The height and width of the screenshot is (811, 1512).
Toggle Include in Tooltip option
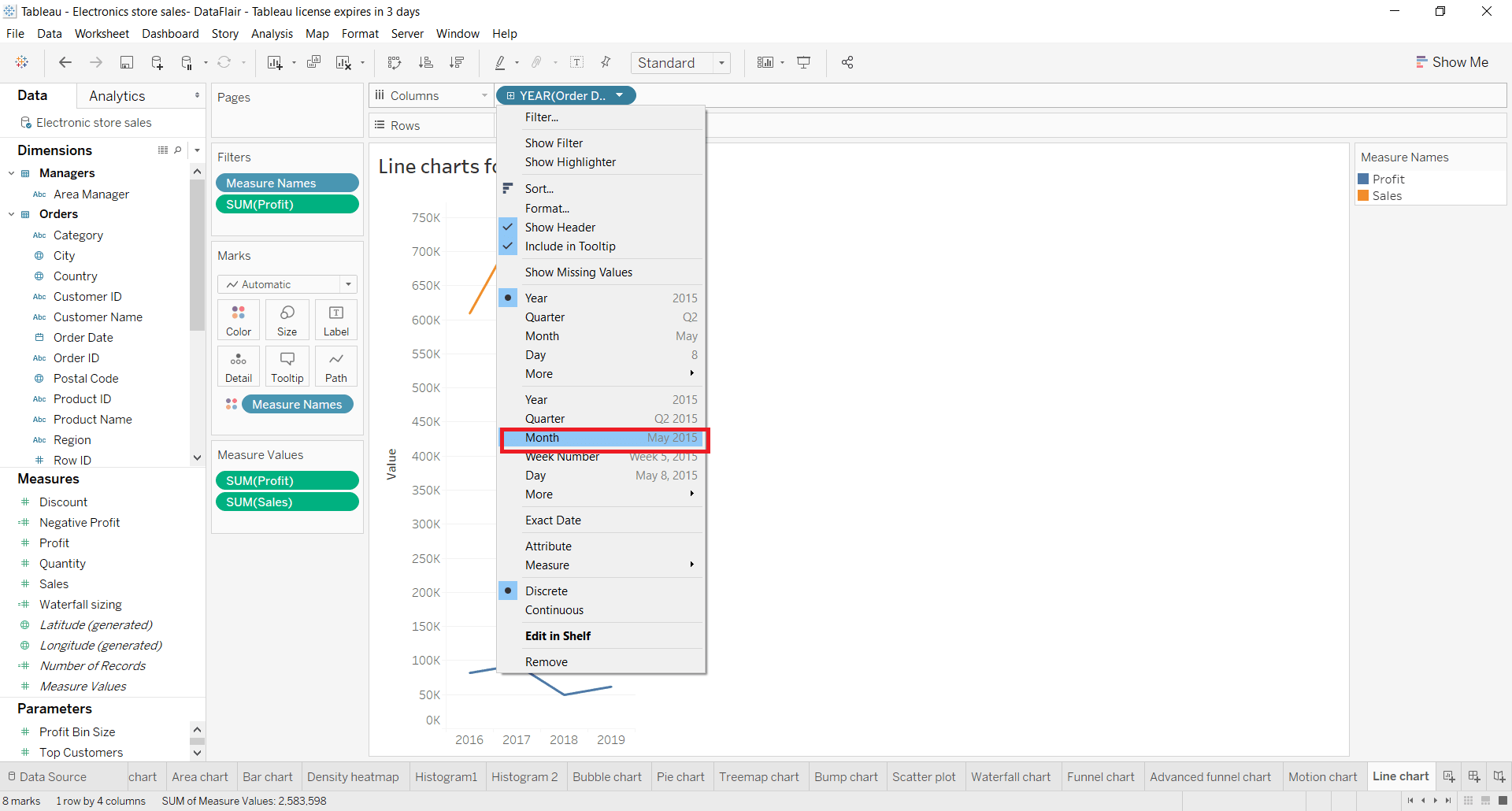click(x=602, y=246)
